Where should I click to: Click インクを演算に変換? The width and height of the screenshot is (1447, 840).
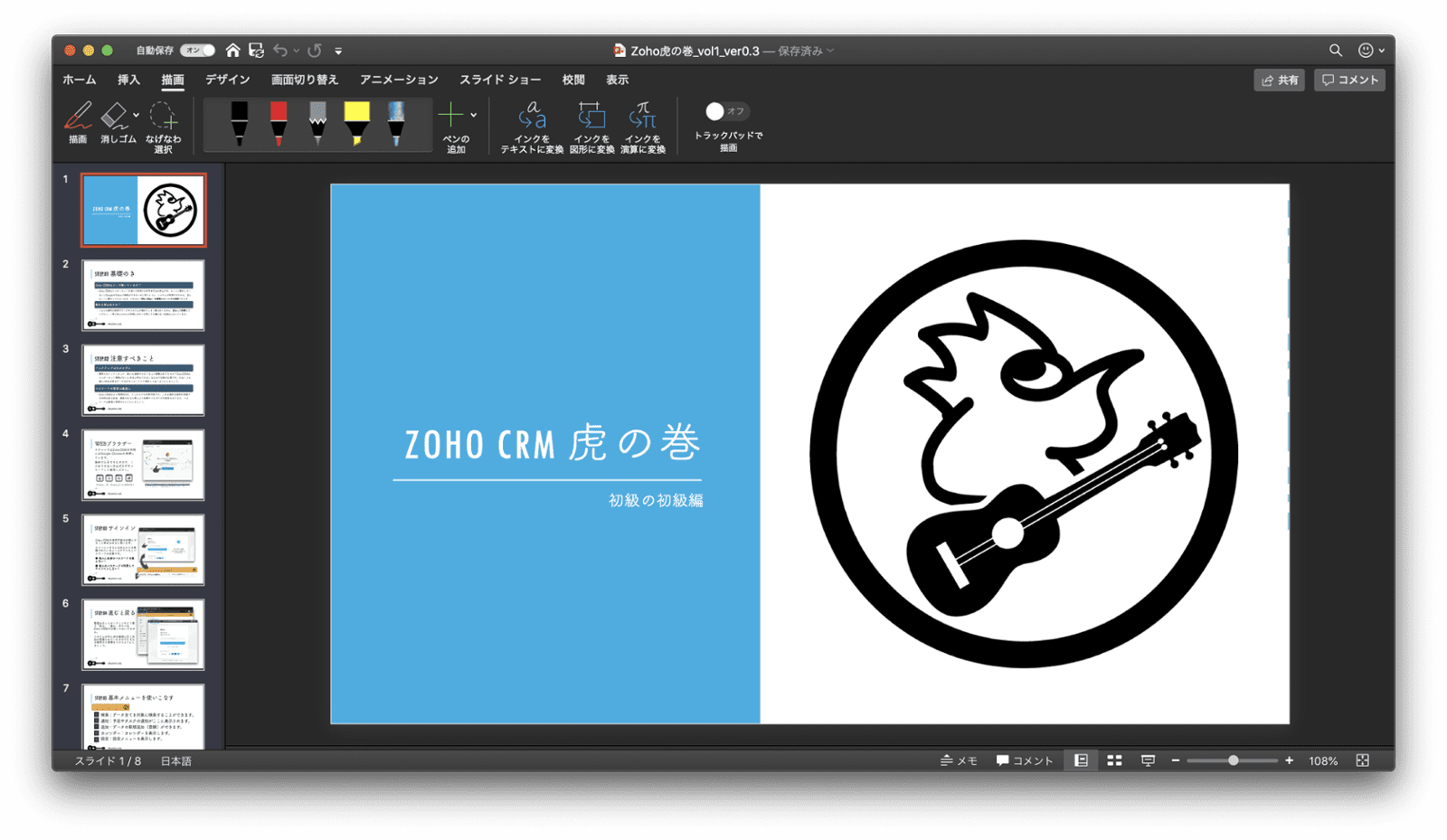click(643, 127)
